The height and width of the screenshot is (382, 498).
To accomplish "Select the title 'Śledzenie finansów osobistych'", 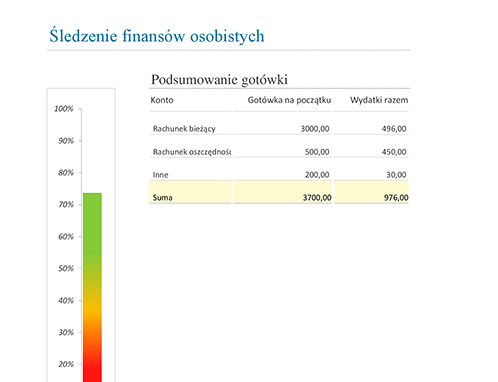I will tap(157, 36).
